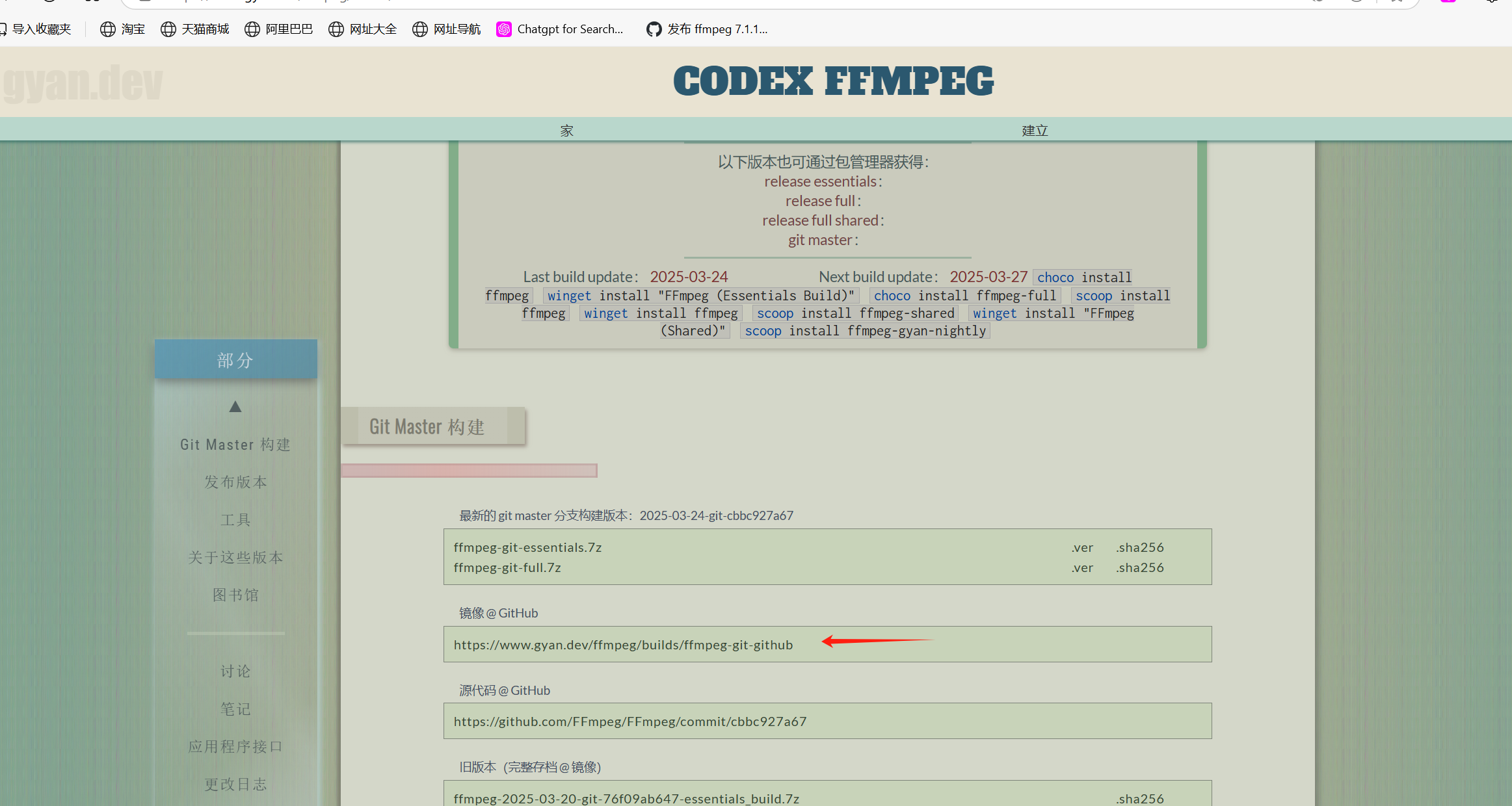
Task: Go to 发布版本 section in the sidebar
Action: [x=235, y=482]
